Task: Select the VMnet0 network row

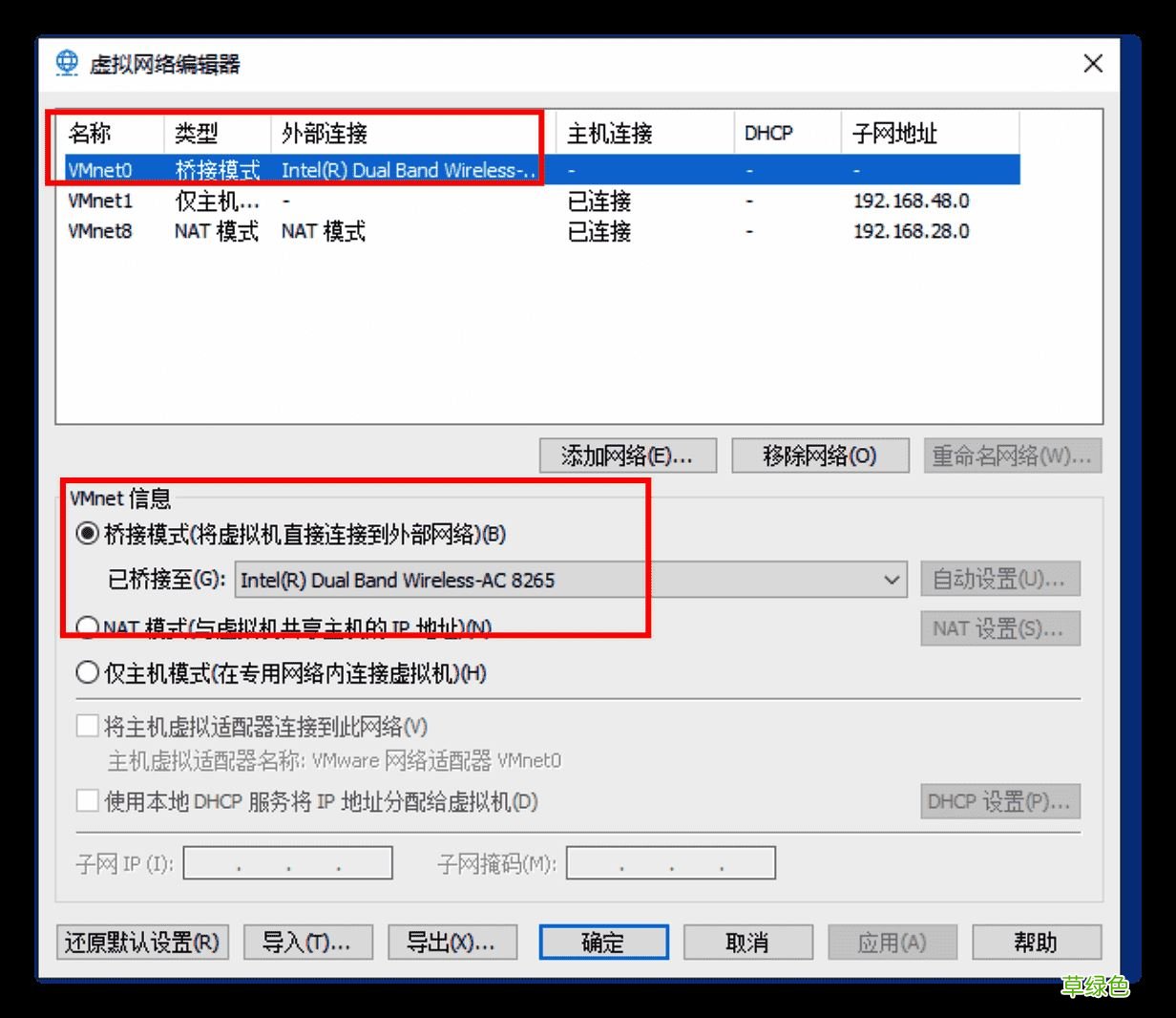Action: (542, 170)
